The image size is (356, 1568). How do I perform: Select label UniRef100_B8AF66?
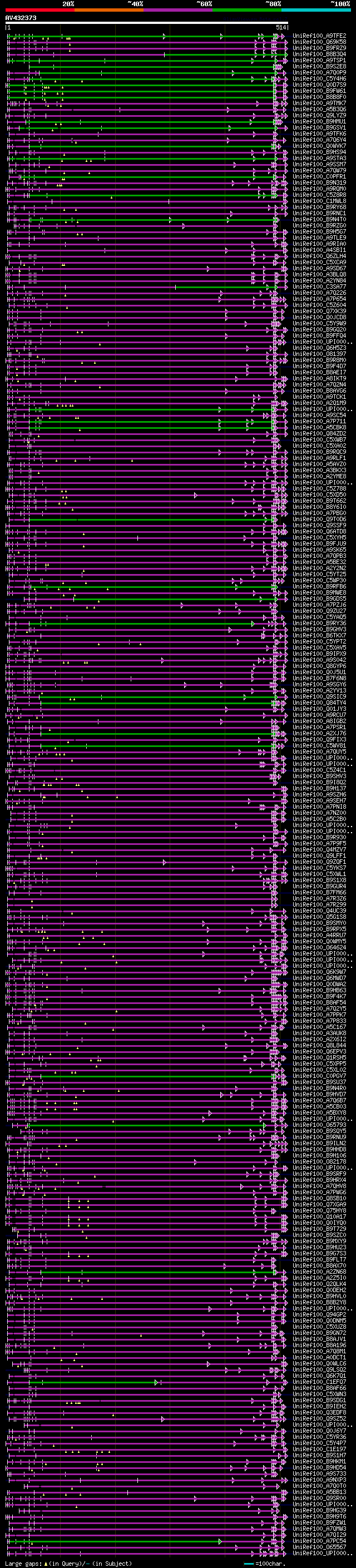(x=319, y=1388)
